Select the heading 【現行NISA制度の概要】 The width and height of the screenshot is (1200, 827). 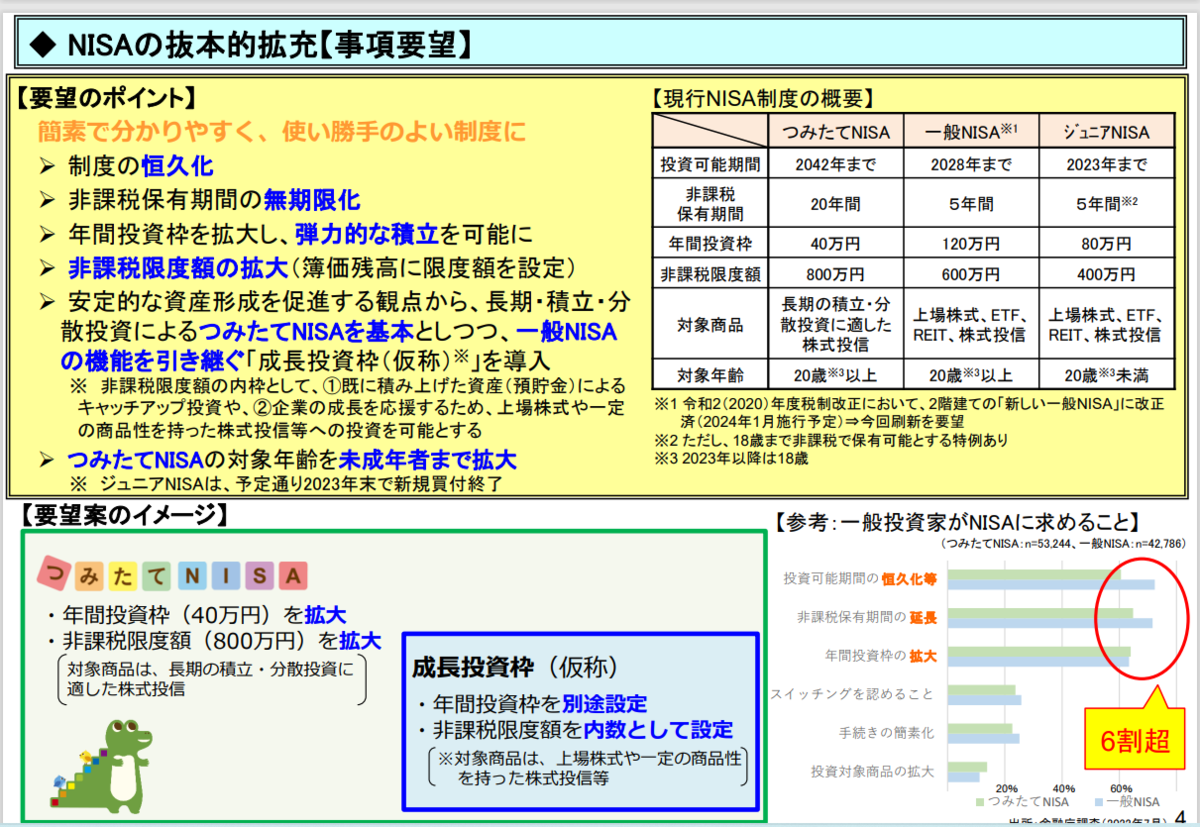coord(763,98)
